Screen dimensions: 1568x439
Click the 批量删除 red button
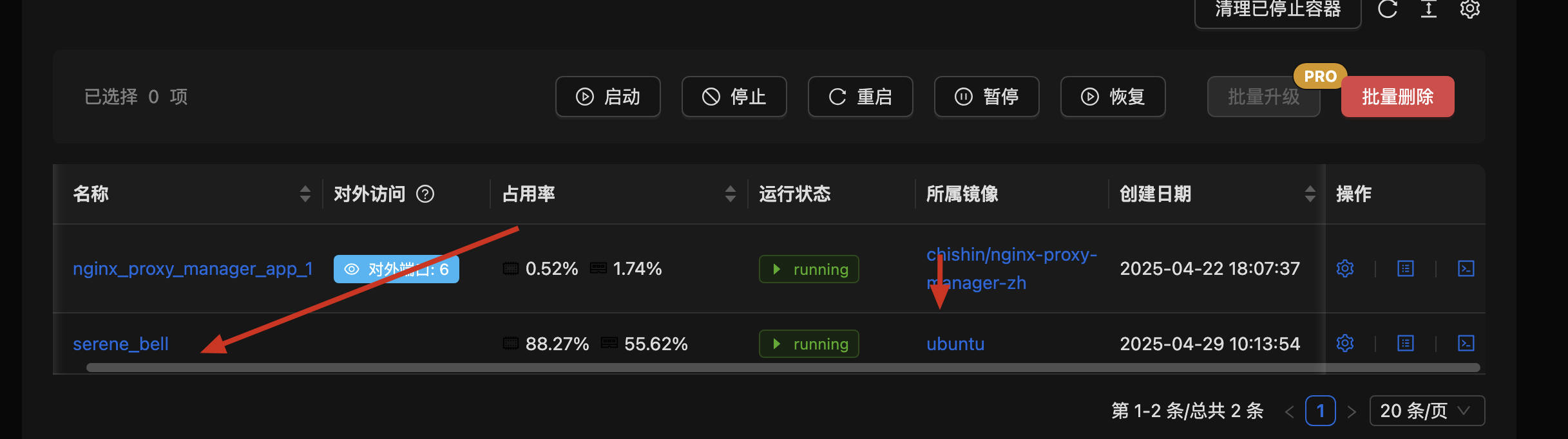click(1397, 97)
